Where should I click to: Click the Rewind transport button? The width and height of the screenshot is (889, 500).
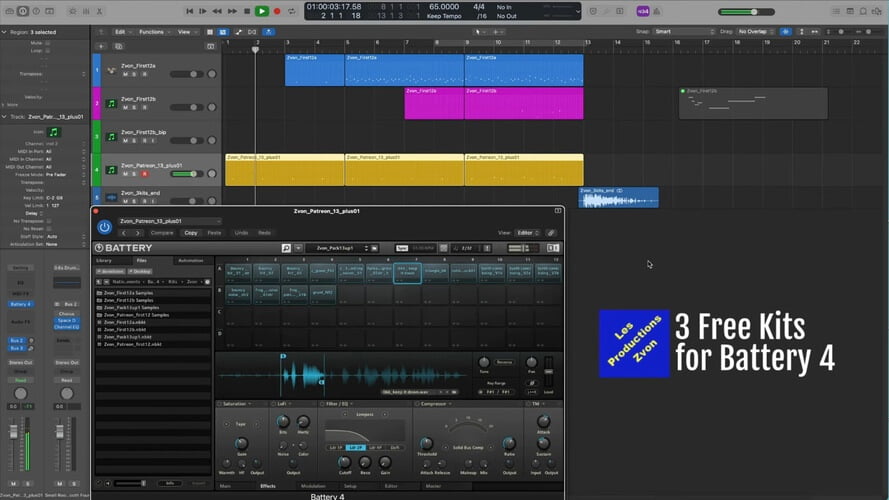coord(217,11)
